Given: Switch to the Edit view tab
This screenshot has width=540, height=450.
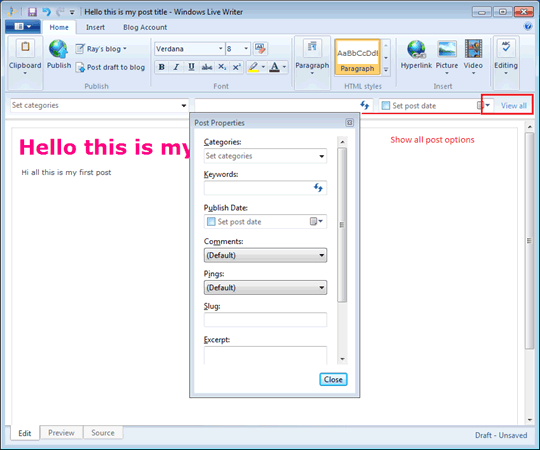Looking at the screenshot, I should point(25,433).
